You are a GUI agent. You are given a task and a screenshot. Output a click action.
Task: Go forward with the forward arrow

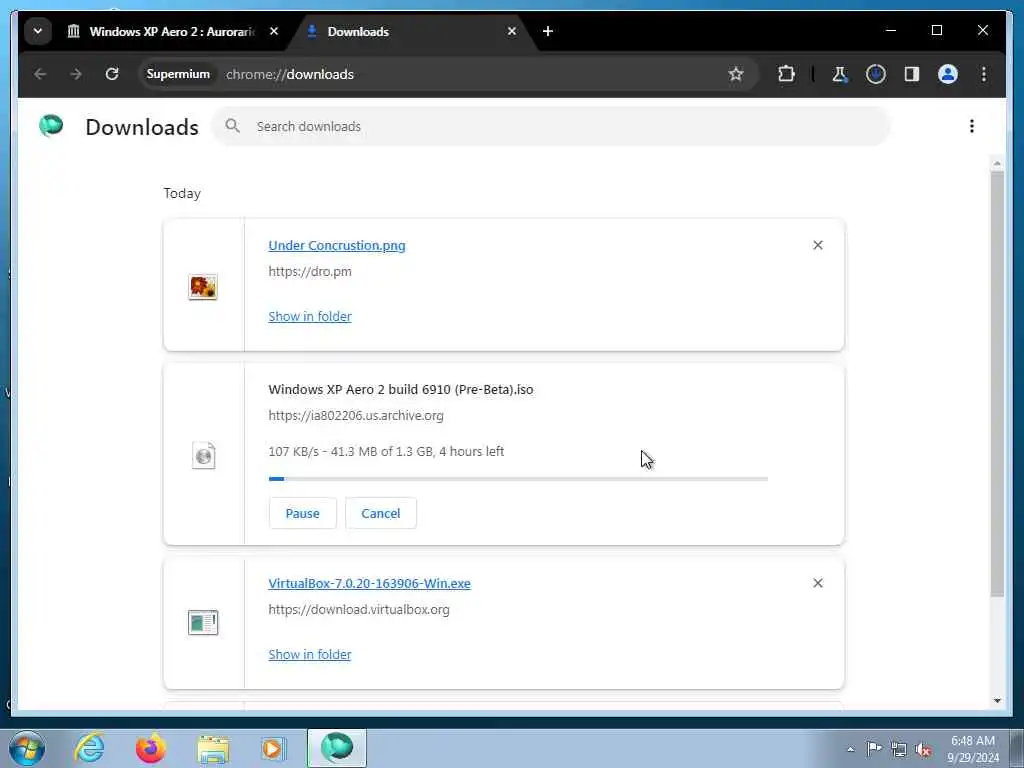click(x=76, y=74)
